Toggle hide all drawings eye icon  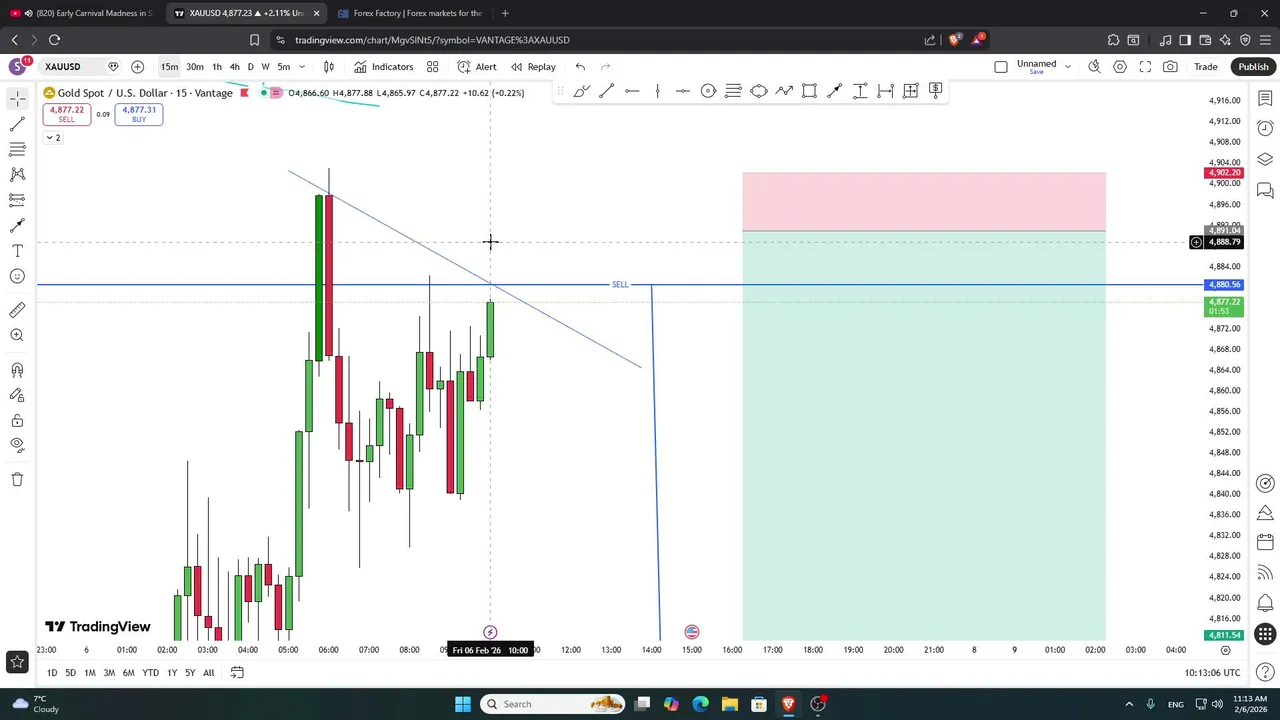click(17, 444)
